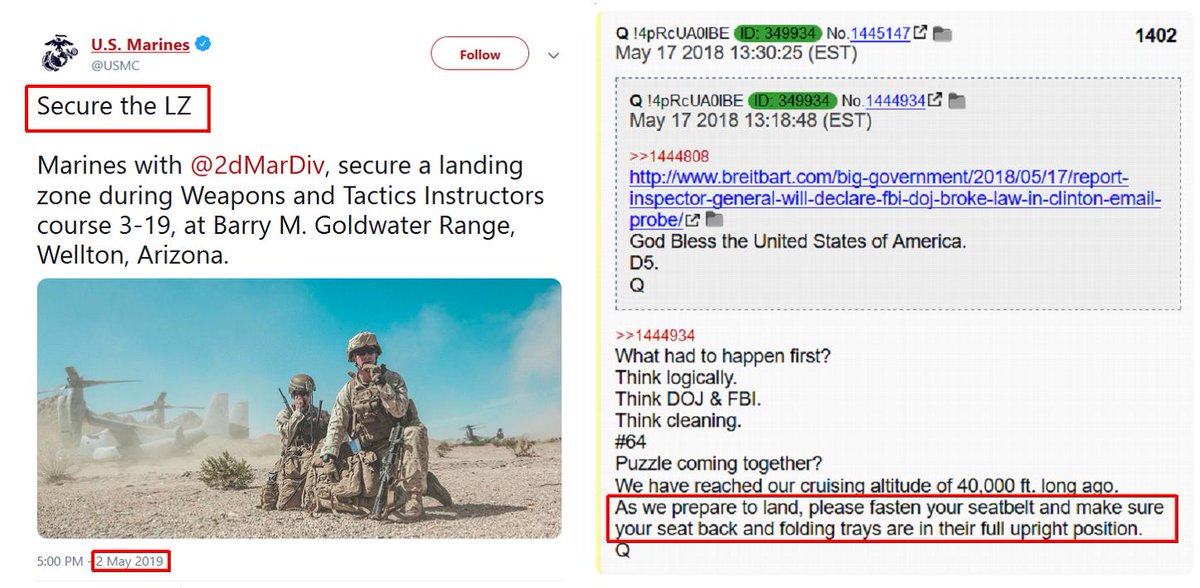Click folder icon after Breitbart URL
Screen dimensions: 1200x588
[x=714, y=219]
